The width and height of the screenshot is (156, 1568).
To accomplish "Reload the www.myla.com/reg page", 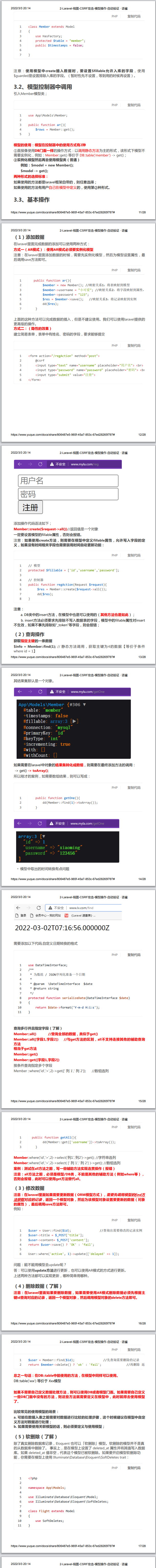I will 40,464.
